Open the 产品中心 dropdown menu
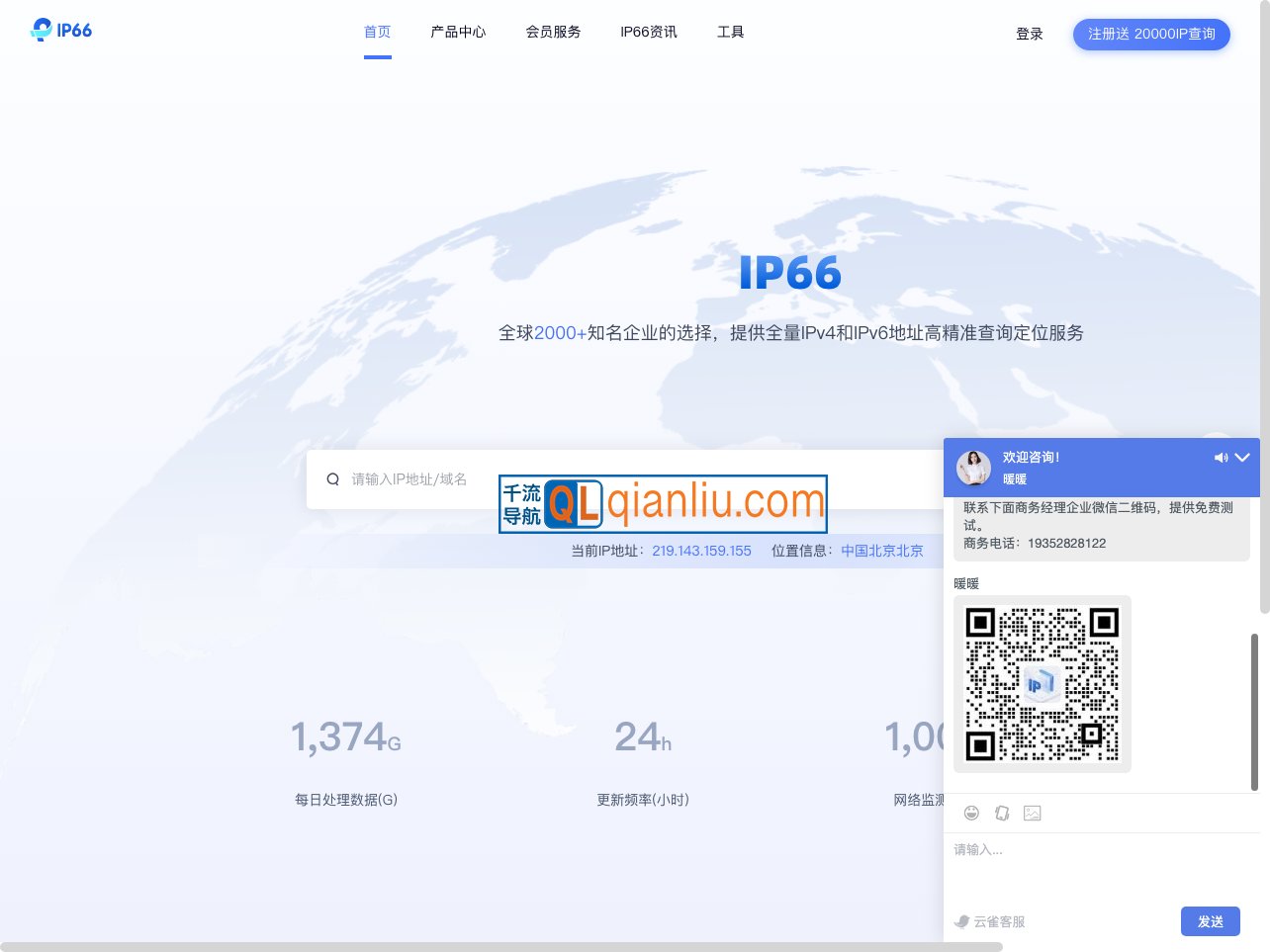 click(457, 32)
